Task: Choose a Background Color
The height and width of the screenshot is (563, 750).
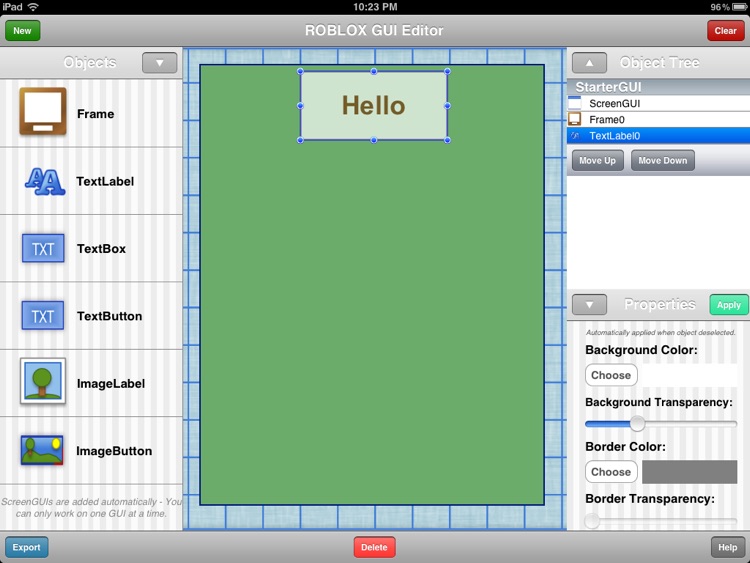Action: pos(611,375)
